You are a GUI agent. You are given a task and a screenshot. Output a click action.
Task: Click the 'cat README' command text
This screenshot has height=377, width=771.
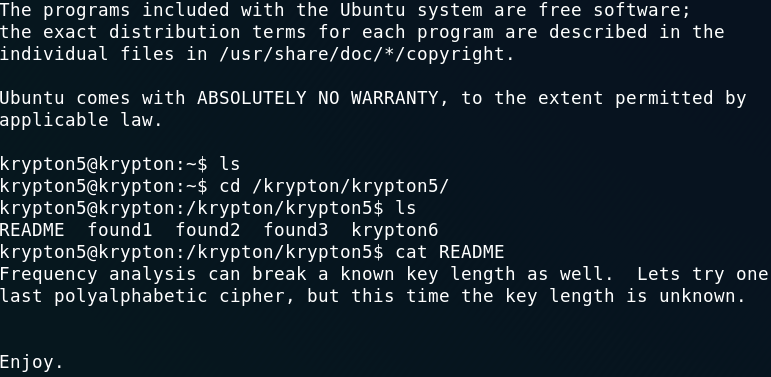[450, 252]
